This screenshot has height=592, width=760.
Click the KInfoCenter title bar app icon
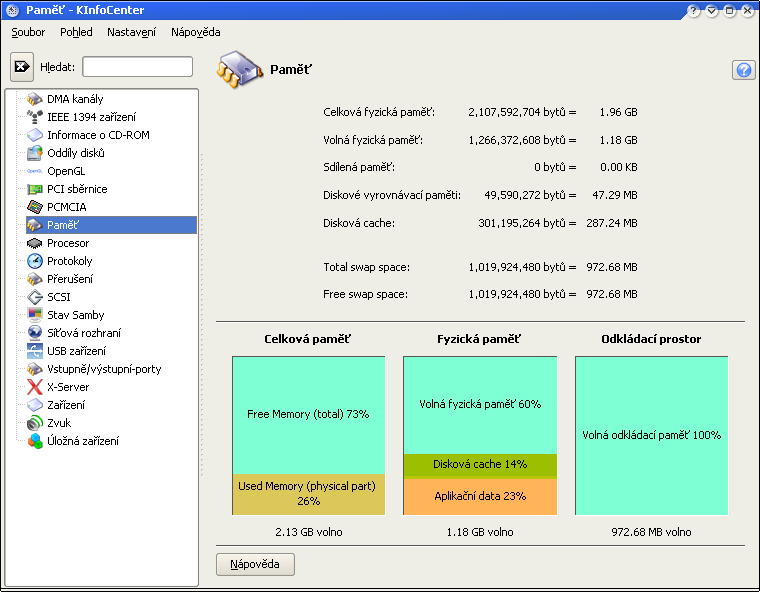click(13, 10)
